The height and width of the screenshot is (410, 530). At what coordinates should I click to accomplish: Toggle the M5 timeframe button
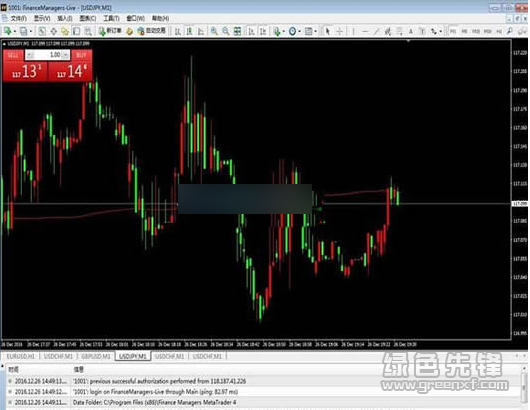[464, 31]
